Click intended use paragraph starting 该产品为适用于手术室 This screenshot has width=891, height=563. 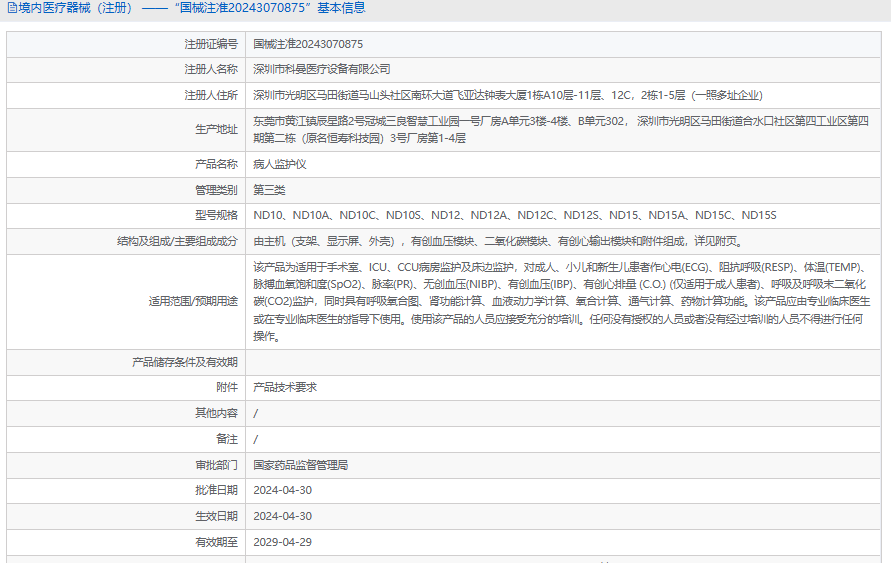(x=561, y=302)
